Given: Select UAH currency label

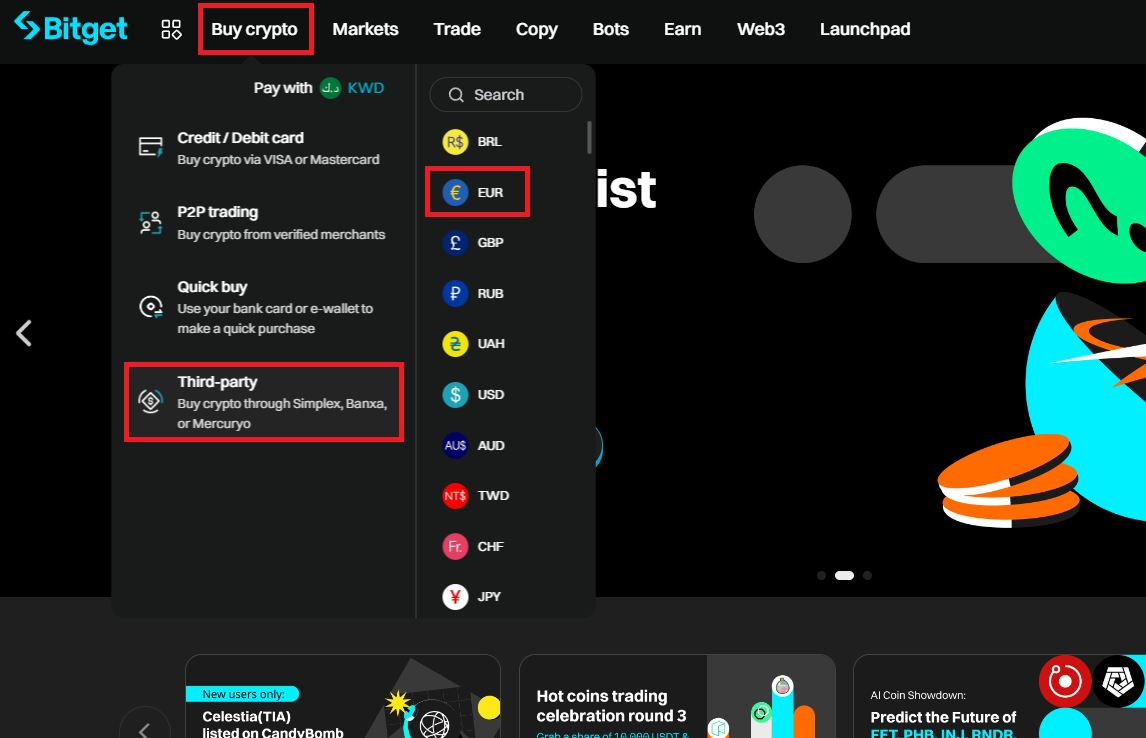Looking at the screenshot, I should [x=491, y=343].
